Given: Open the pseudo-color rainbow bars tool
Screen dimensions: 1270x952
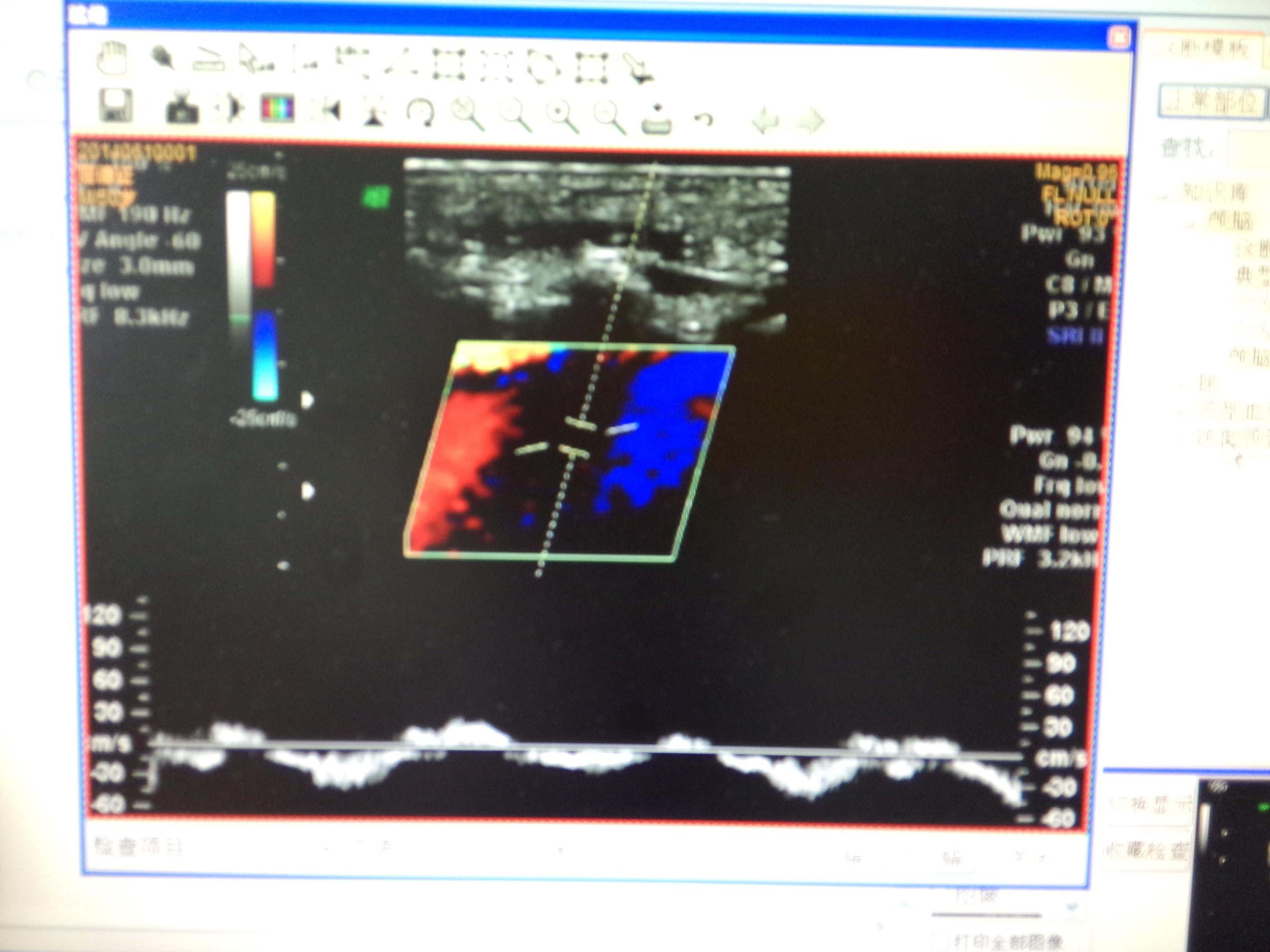Looking at the screenshot, I should point(278,108).
